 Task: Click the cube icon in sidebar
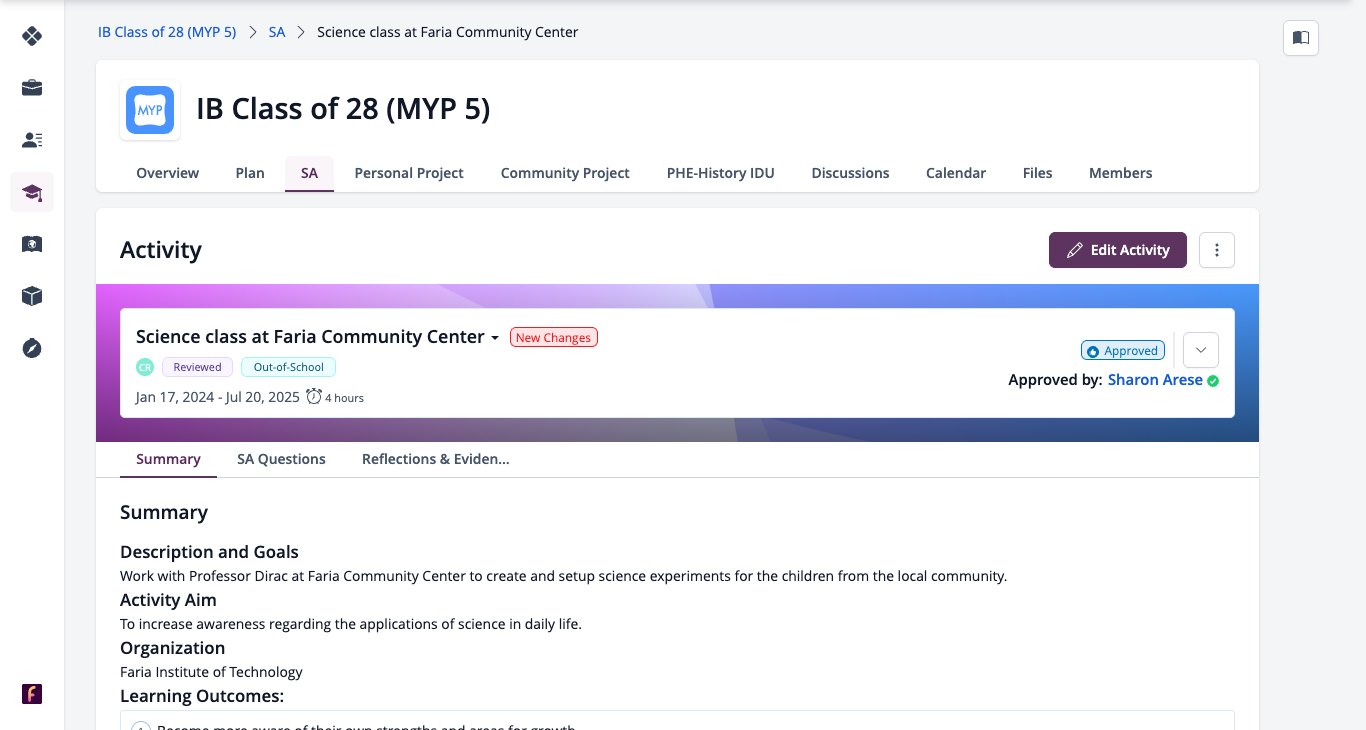pyautogui.click(x=32, y=296)
